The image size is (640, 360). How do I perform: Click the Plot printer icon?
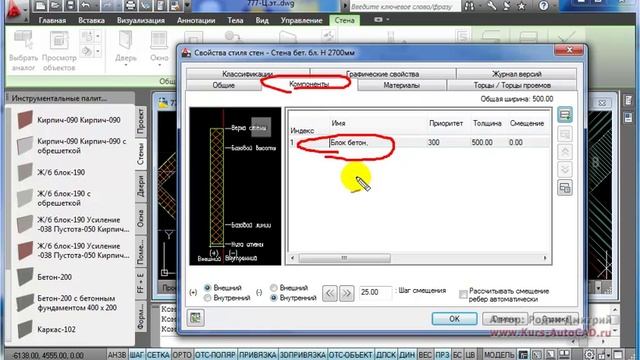130,6
